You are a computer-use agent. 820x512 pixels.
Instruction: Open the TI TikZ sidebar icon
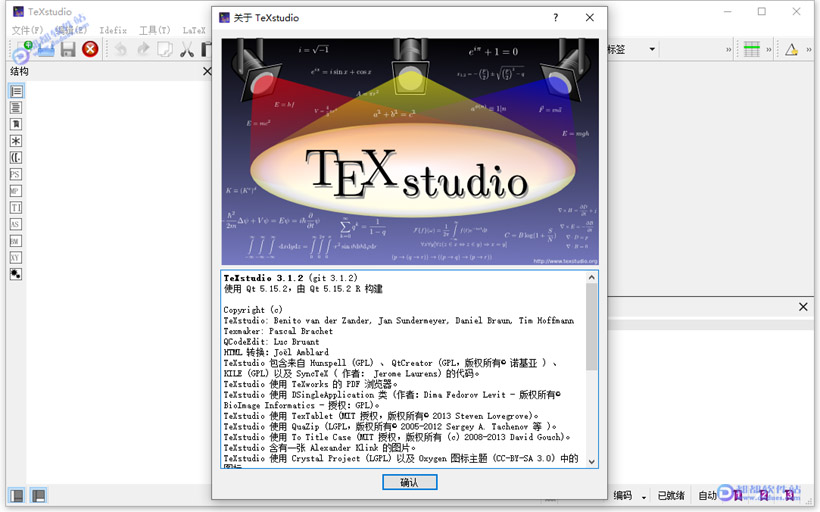pyautogui.click(x=16, y=208)
